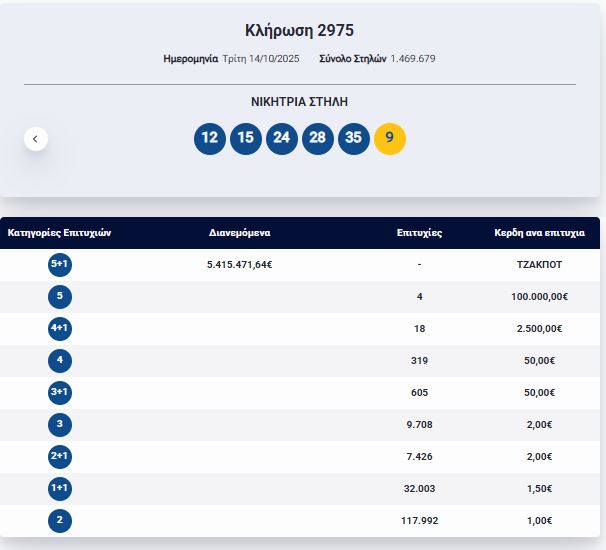606x550 pixels.
Task: Click the Κλήρωση 2975 title
Action: [x=299, y=30]
